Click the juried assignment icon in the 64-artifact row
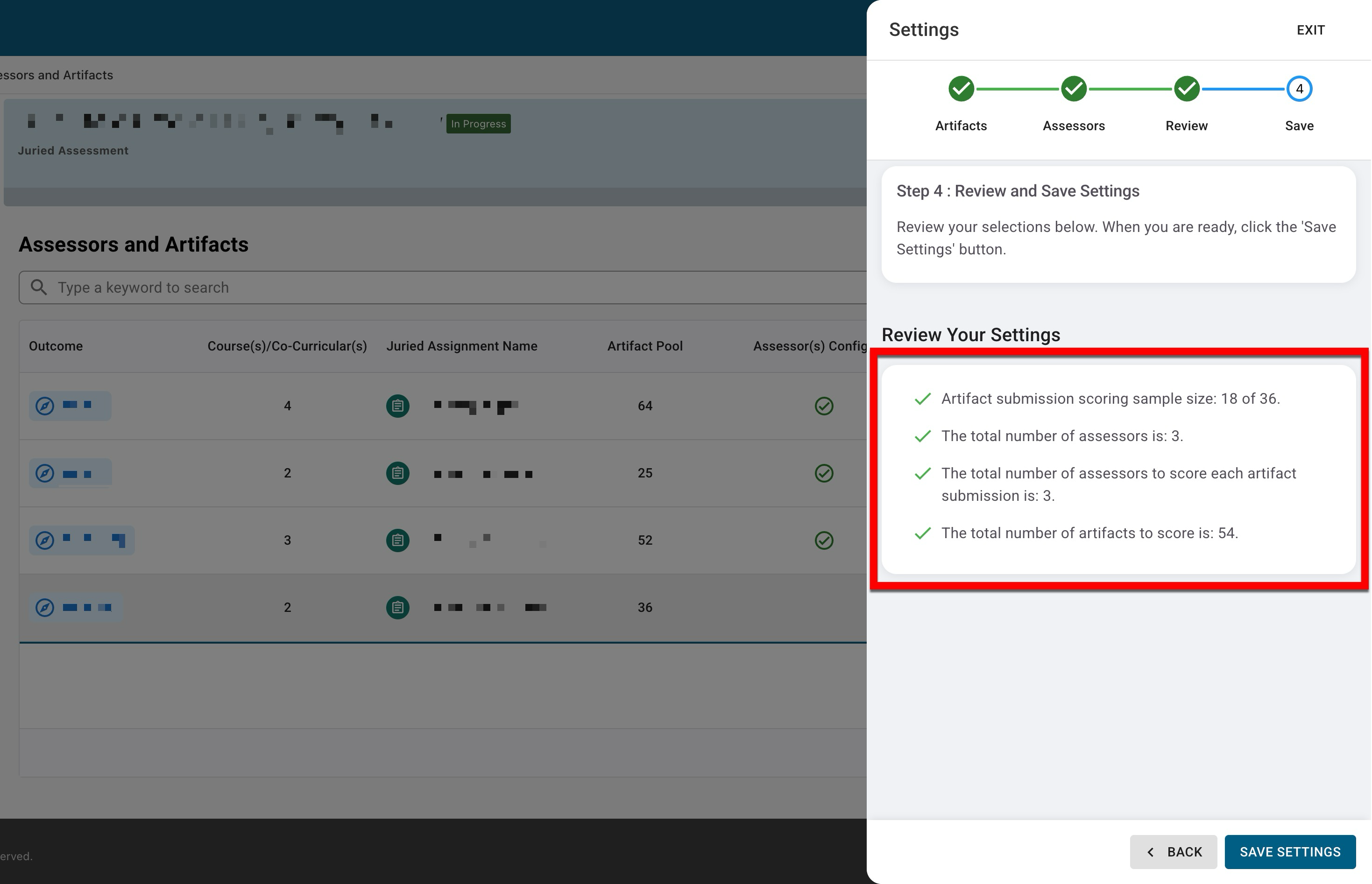The image size is (1372, 884). (397, 406)
